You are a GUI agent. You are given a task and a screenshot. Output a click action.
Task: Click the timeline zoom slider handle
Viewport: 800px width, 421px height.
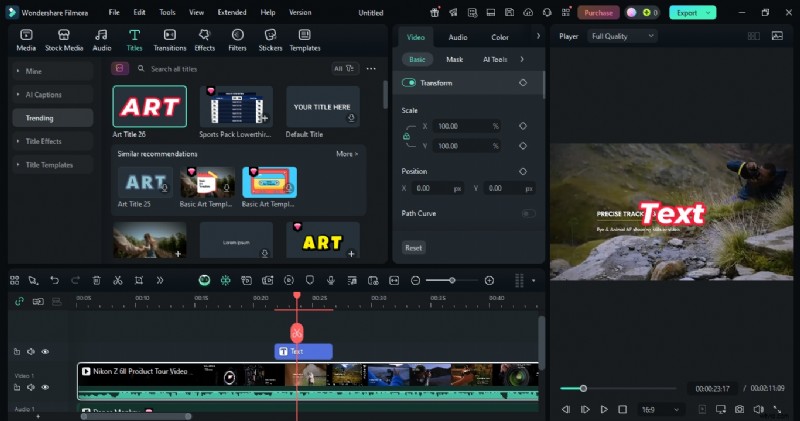452,280
